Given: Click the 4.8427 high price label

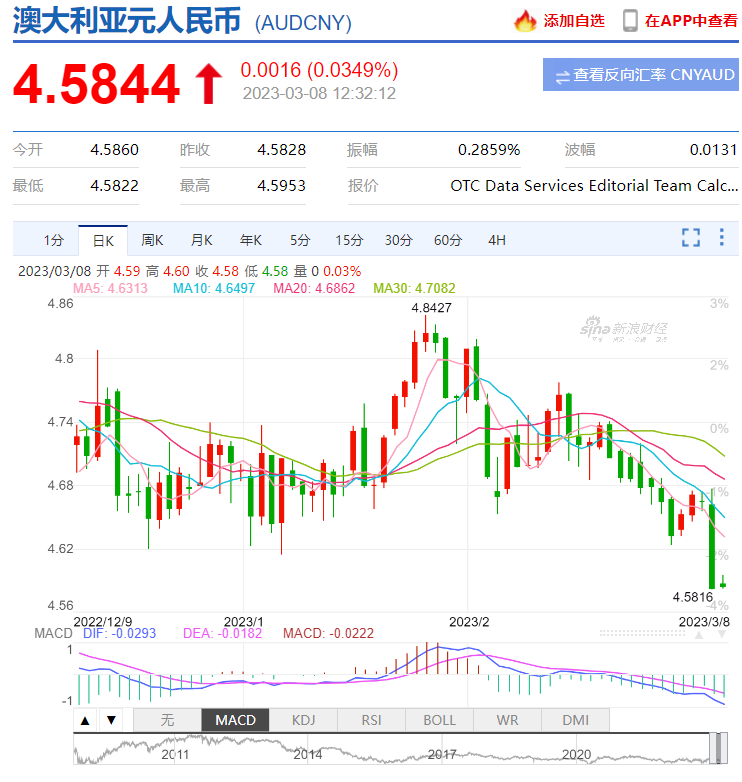Looking at the screenshot, I should click(x=431, y=308).
